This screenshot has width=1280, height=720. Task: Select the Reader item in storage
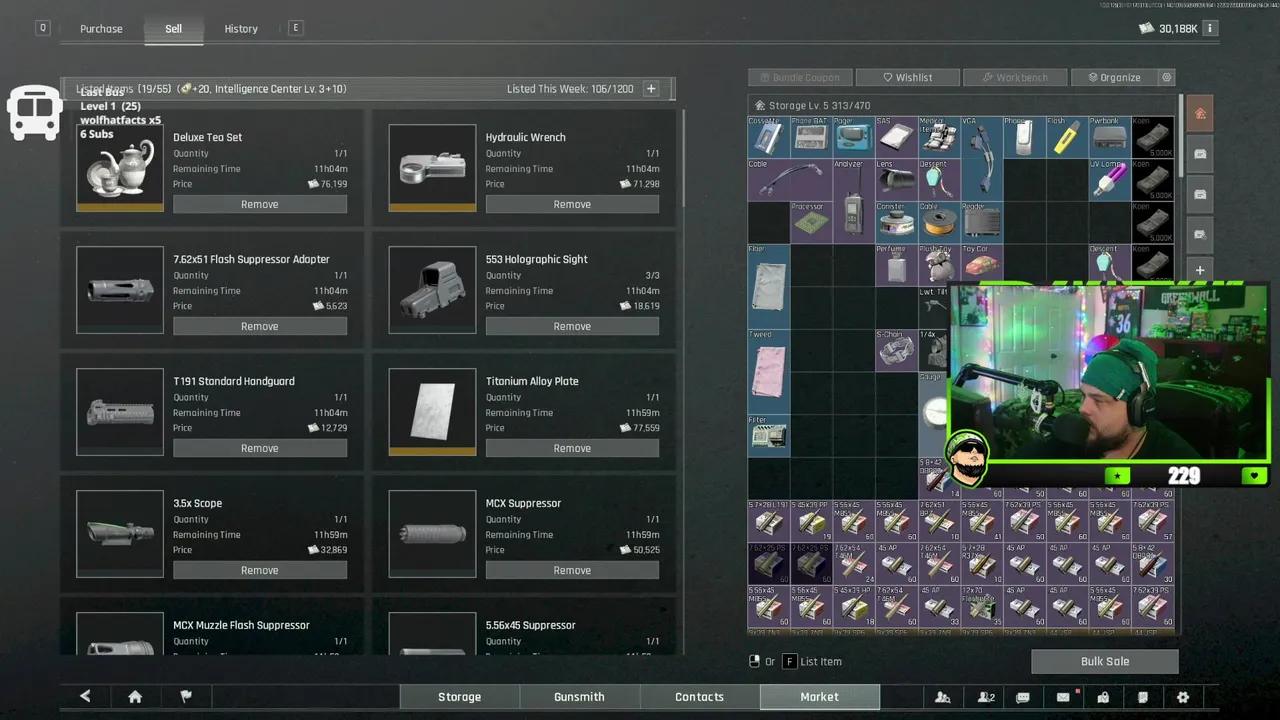click(981, 222)
